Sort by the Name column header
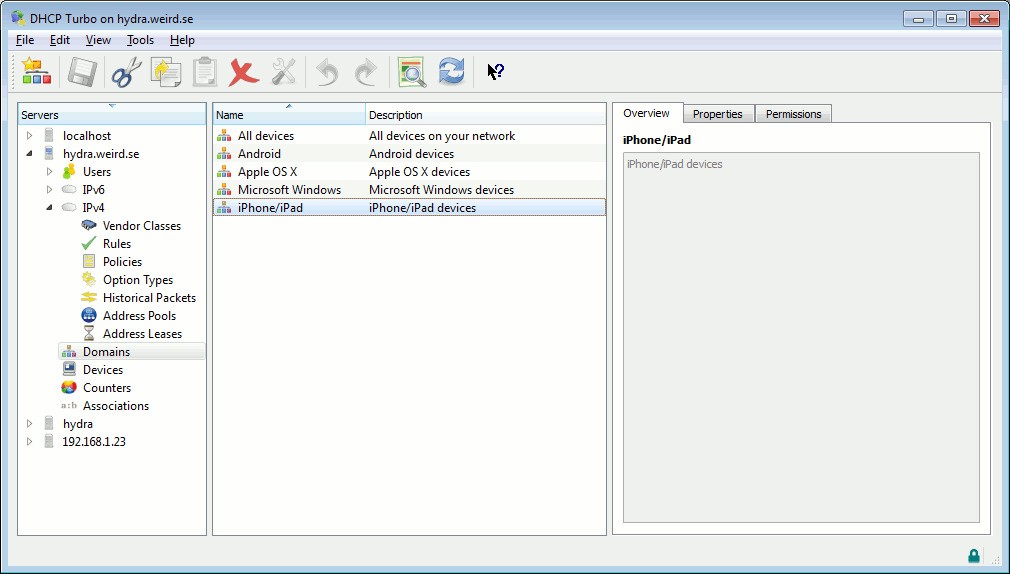 coord(289,115)
